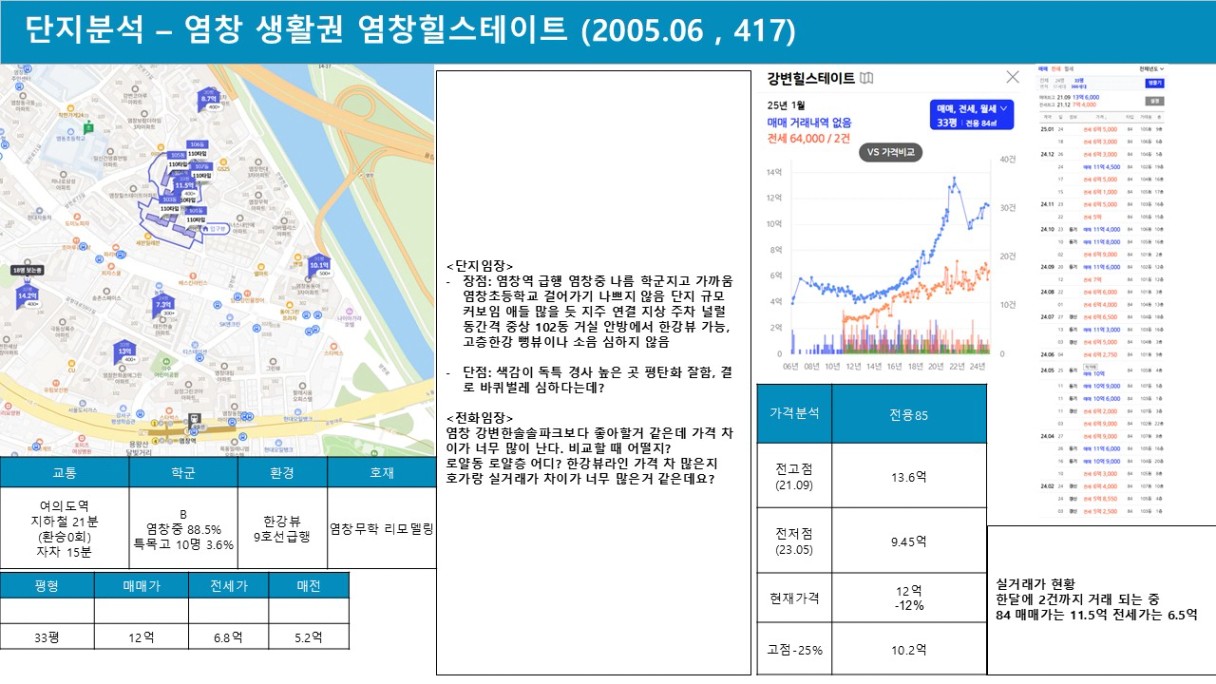This screenshot has height=684, width=1216.
Task: Switch to the 매매 tab in the transaction list
Action: (x=1043, y=69)
